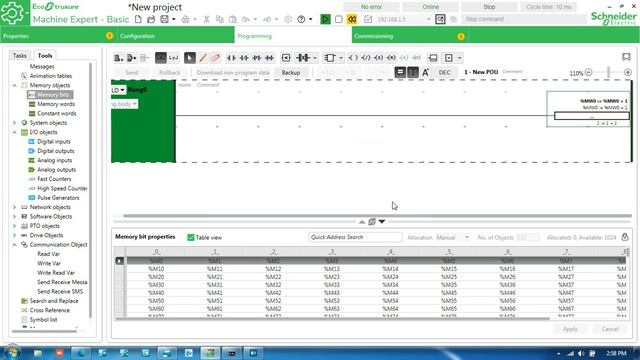Open the function block dropdown
The width and height of the screenshot is (640, 360).
pyautogui.click(x=341, y=58)
